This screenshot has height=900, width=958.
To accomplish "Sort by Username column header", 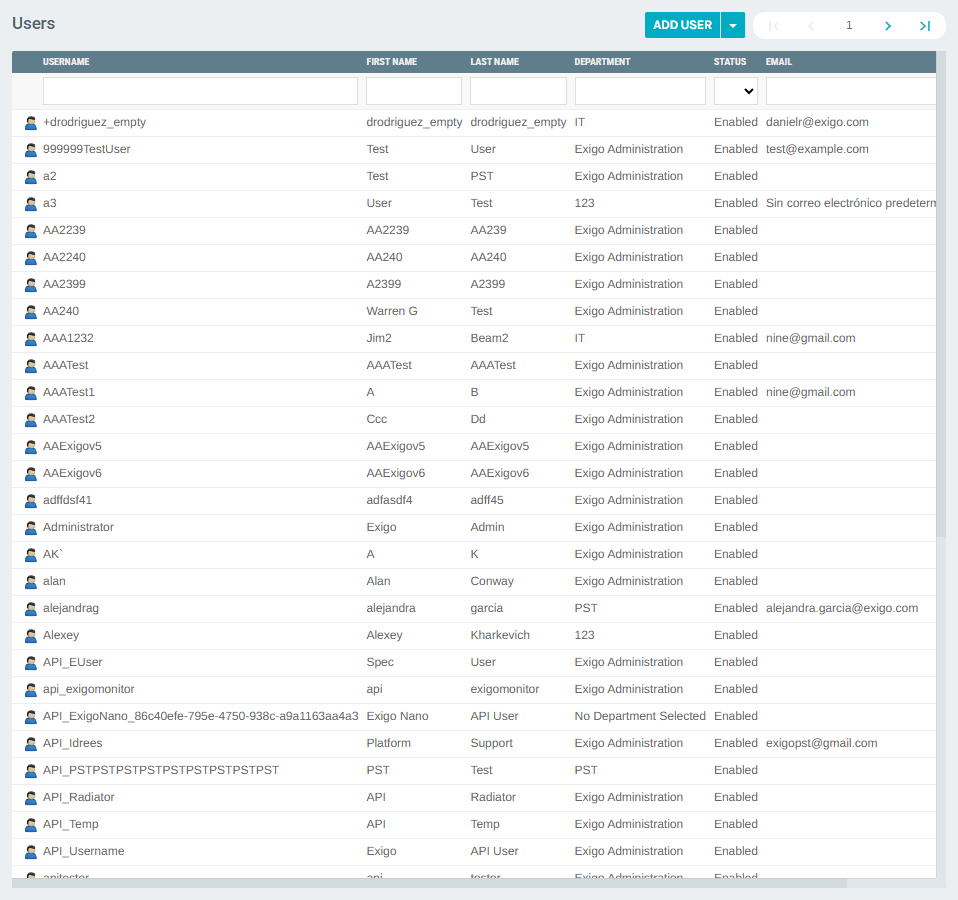I will [x=66, y=62].
